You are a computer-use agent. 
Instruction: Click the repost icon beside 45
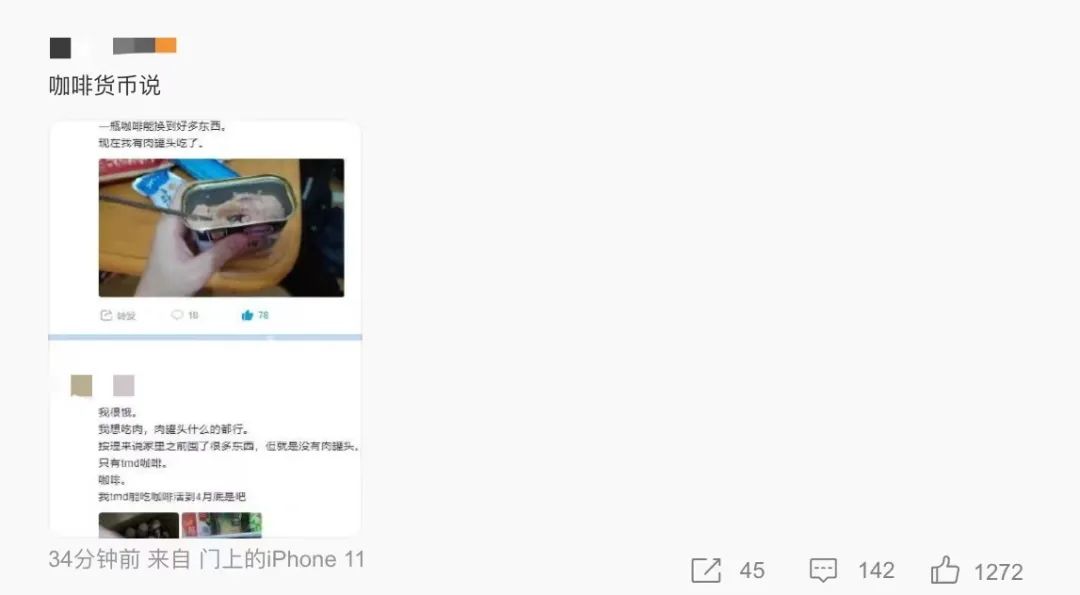pyautogui.click(x=706, y=570)
